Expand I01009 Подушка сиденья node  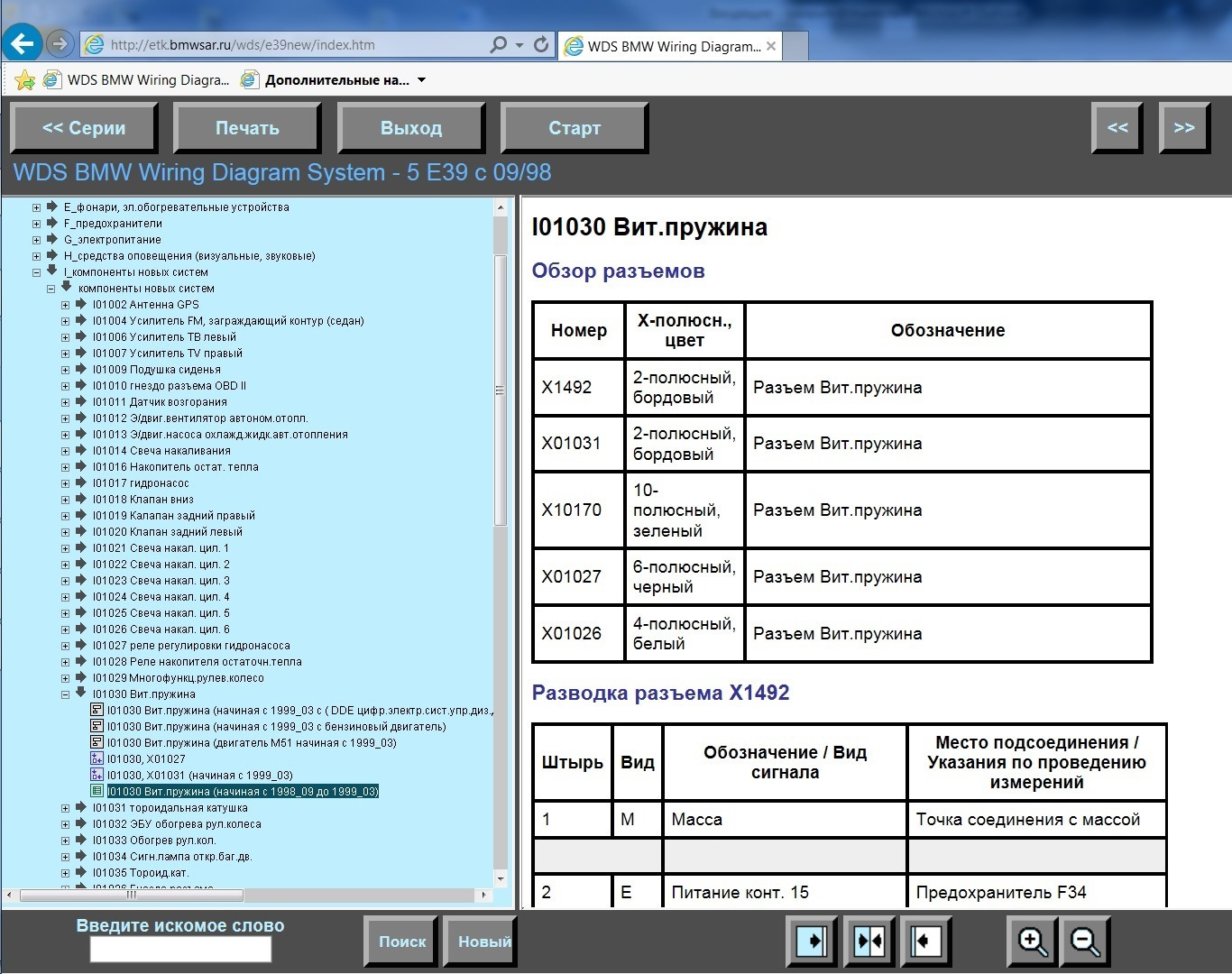(65, 370)
